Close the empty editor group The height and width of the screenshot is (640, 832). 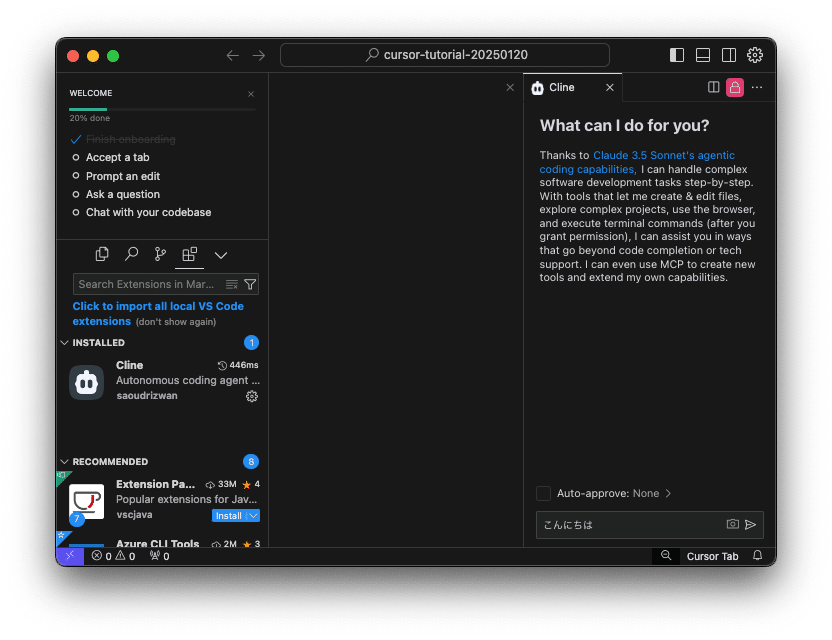click(x=510, y=88)
